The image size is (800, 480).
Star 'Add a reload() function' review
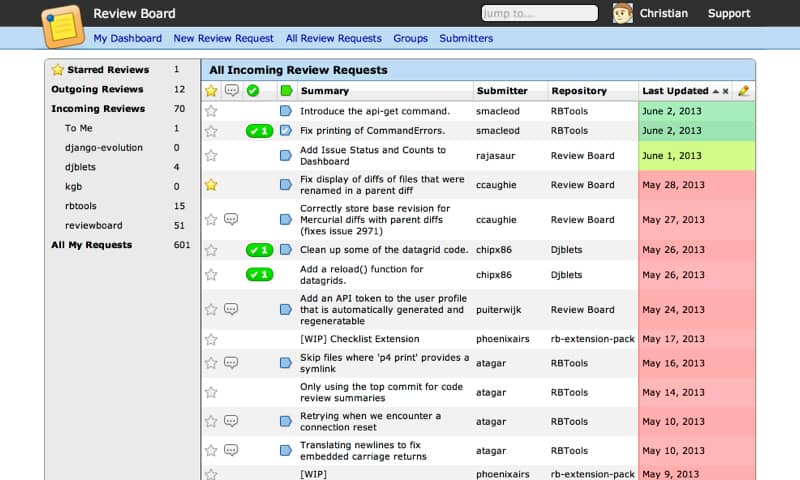pyautogui.click(x=211, y=274)
